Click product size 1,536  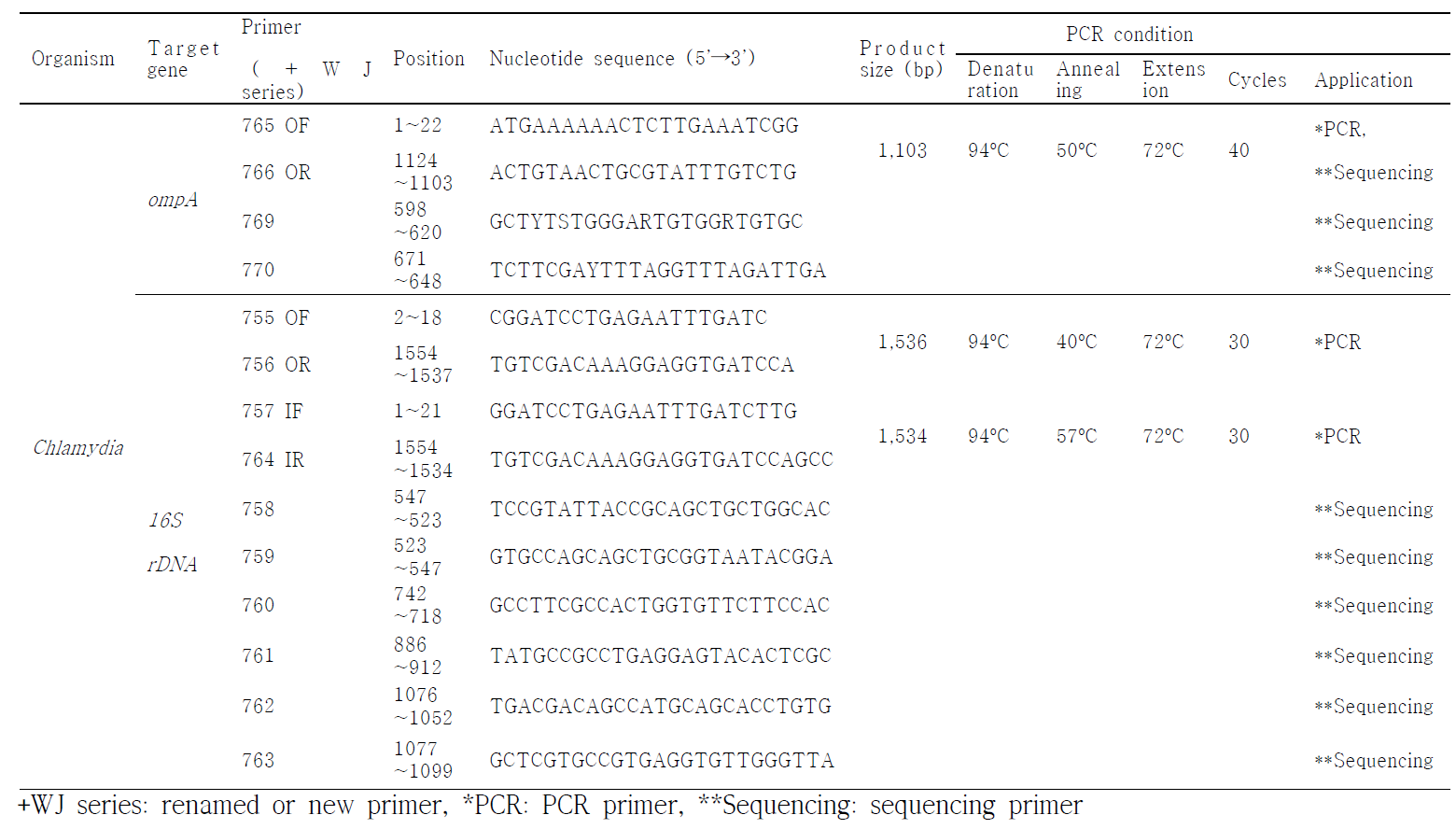(x=903, y=343)
